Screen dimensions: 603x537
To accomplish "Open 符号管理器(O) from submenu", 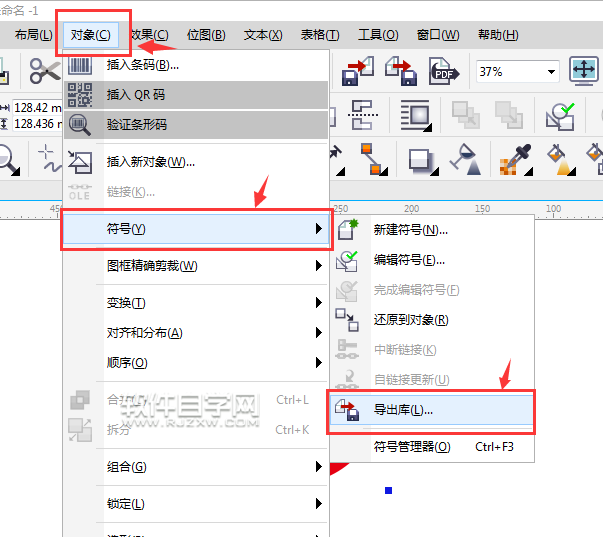I will tap(432, 447).
